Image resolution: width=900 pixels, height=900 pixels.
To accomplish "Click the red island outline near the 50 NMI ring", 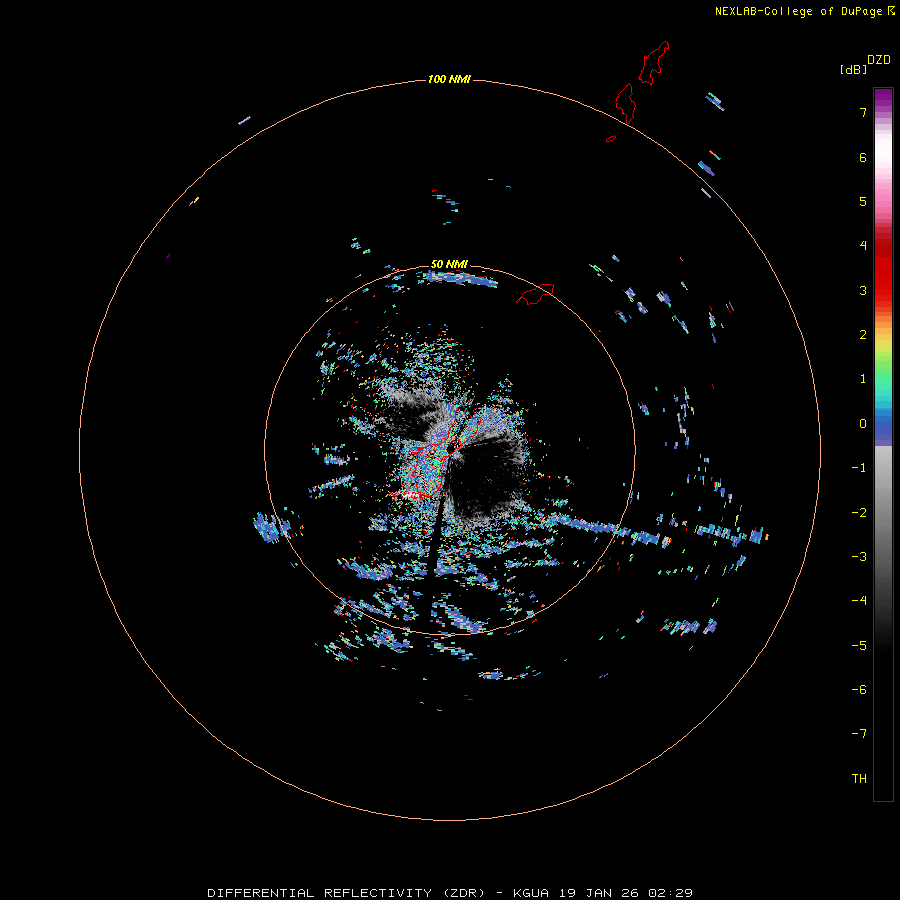I will pos(536,293).
